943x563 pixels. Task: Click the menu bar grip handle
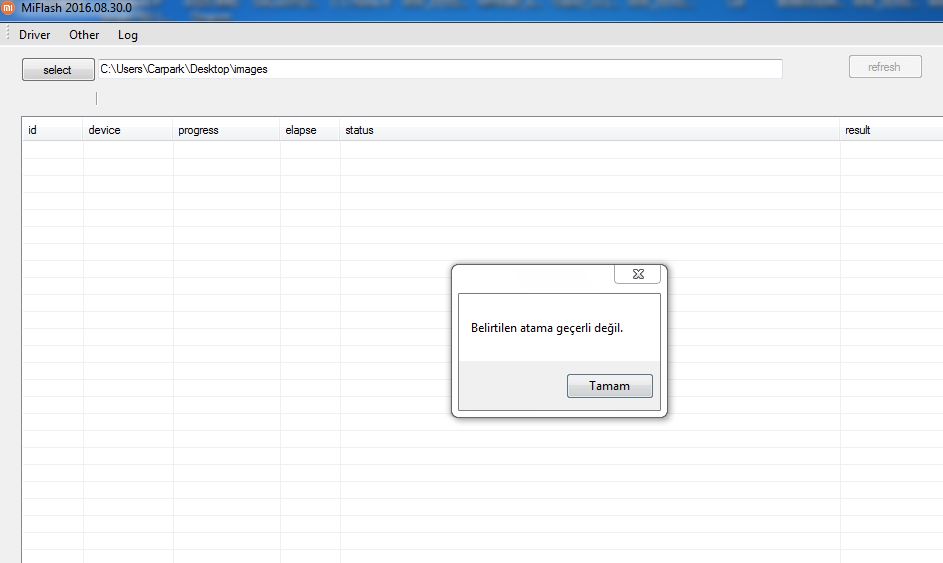7,34
